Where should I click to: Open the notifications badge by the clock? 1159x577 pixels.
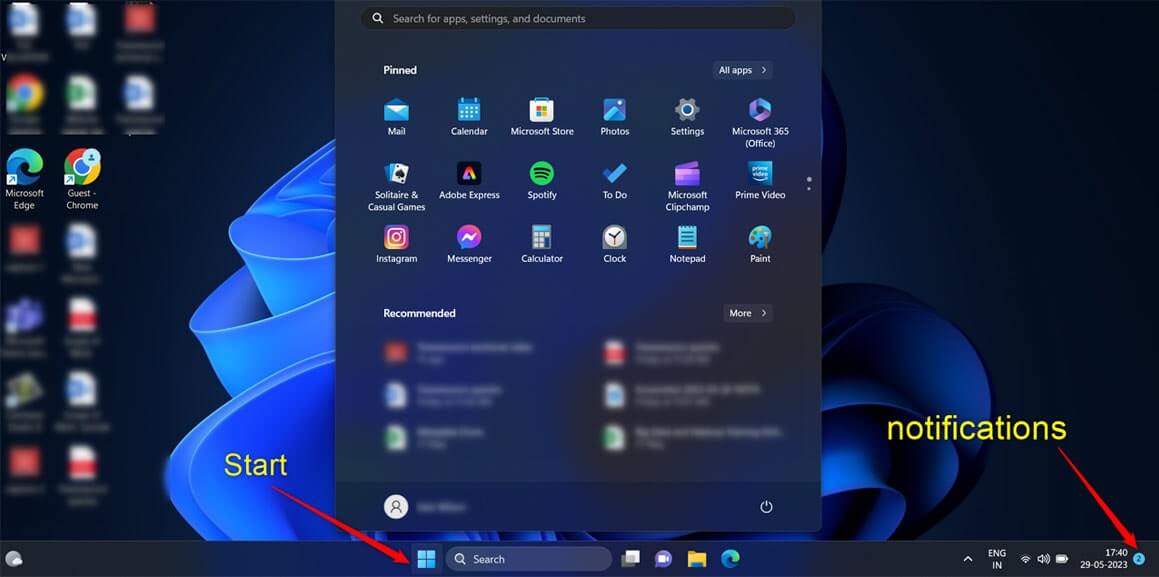click(1139, 559)
